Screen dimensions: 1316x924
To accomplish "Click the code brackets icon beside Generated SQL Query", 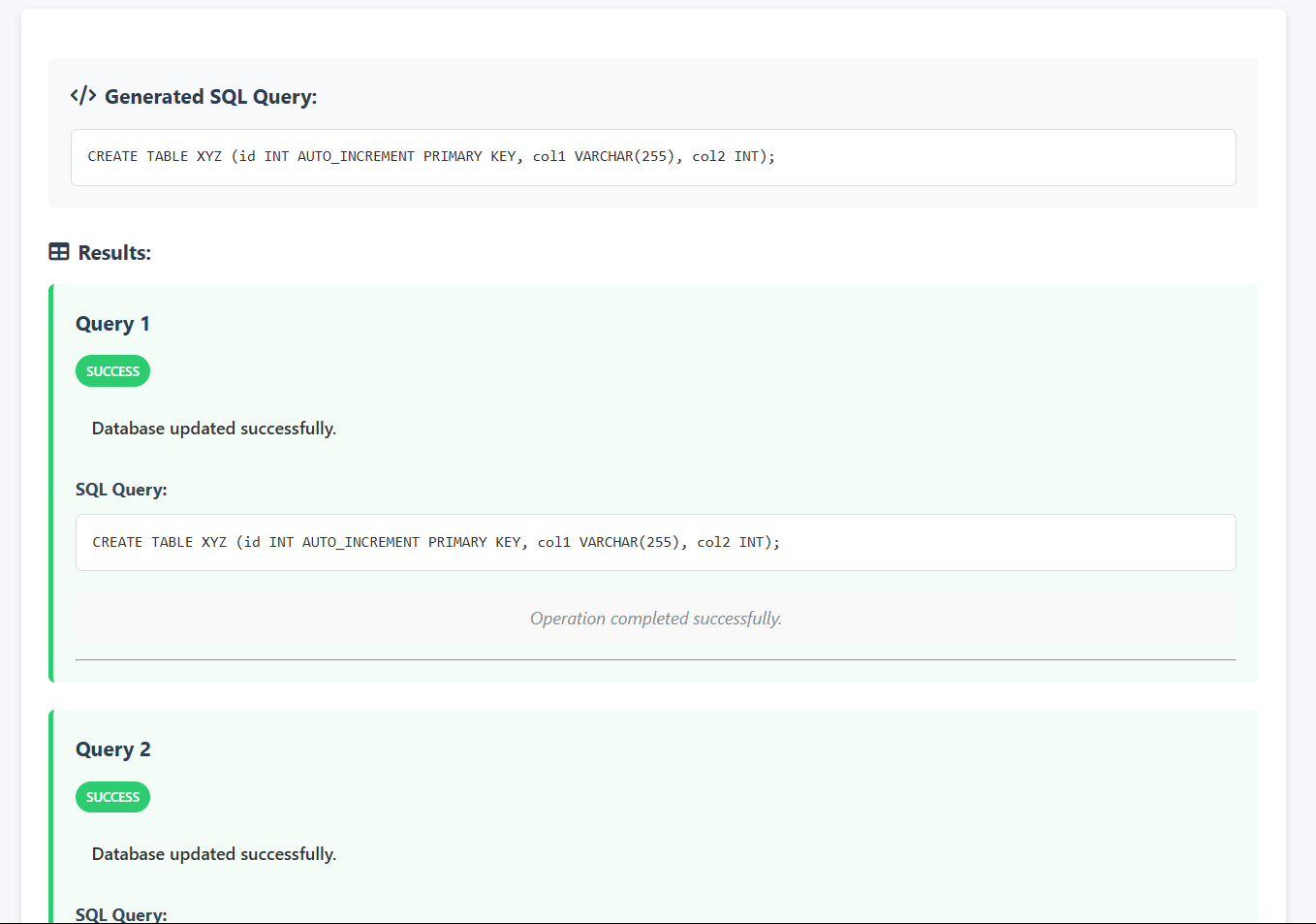I will click(83, 95).
